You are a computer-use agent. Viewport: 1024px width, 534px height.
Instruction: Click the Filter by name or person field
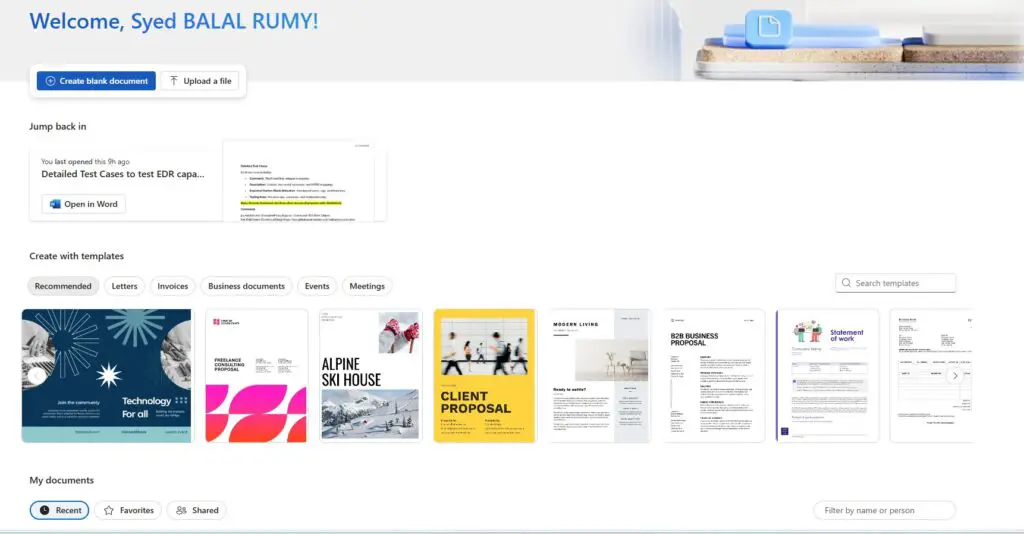[884, 510]
